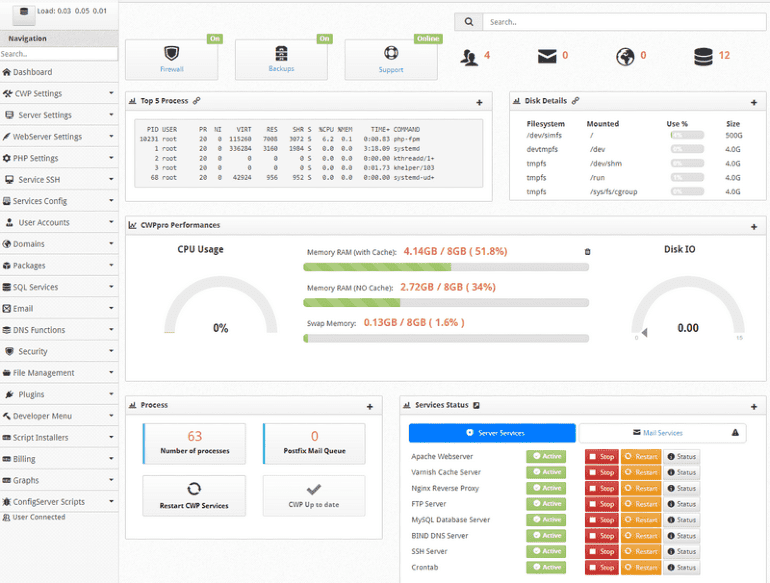
Task: Click Memory RAM NO Cache progress bar
Action: click(x=446, y=303)
